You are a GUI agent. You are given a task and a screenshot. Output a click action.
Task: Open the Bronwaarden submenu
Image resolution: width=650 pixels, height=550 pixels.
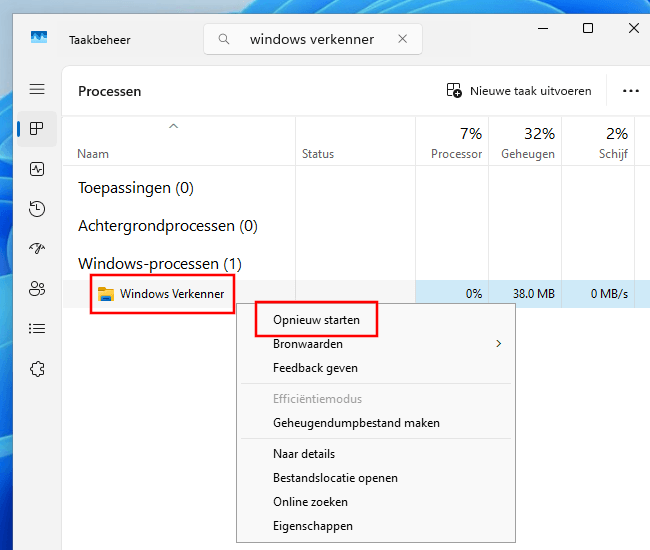376,344
